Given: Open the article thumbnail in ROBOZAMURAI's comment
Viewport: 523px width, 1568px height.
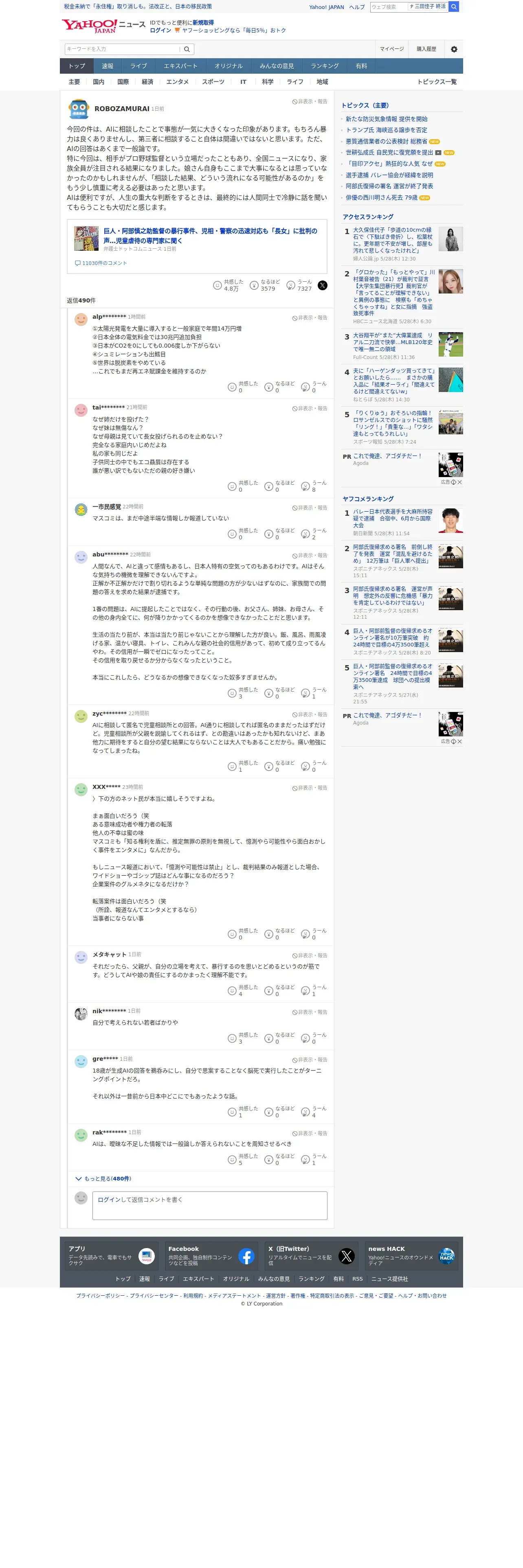Looking at the screenshot, I should click(x=86, y=239).
